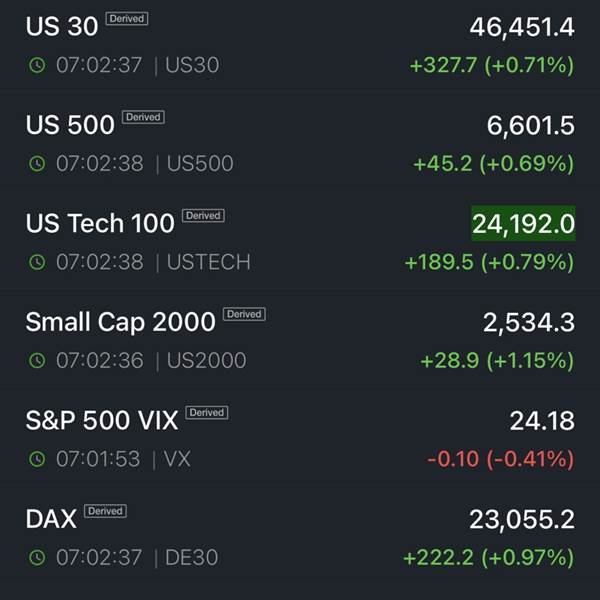Open the US 30 index name

coord(61,28)
